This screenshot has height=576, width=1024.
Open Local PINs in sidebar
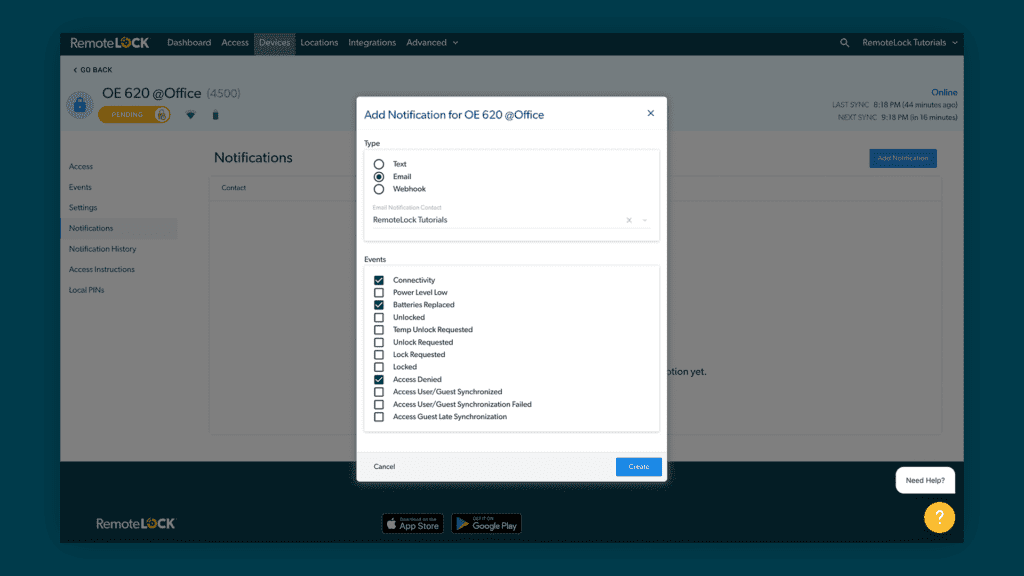pos(86,290)
